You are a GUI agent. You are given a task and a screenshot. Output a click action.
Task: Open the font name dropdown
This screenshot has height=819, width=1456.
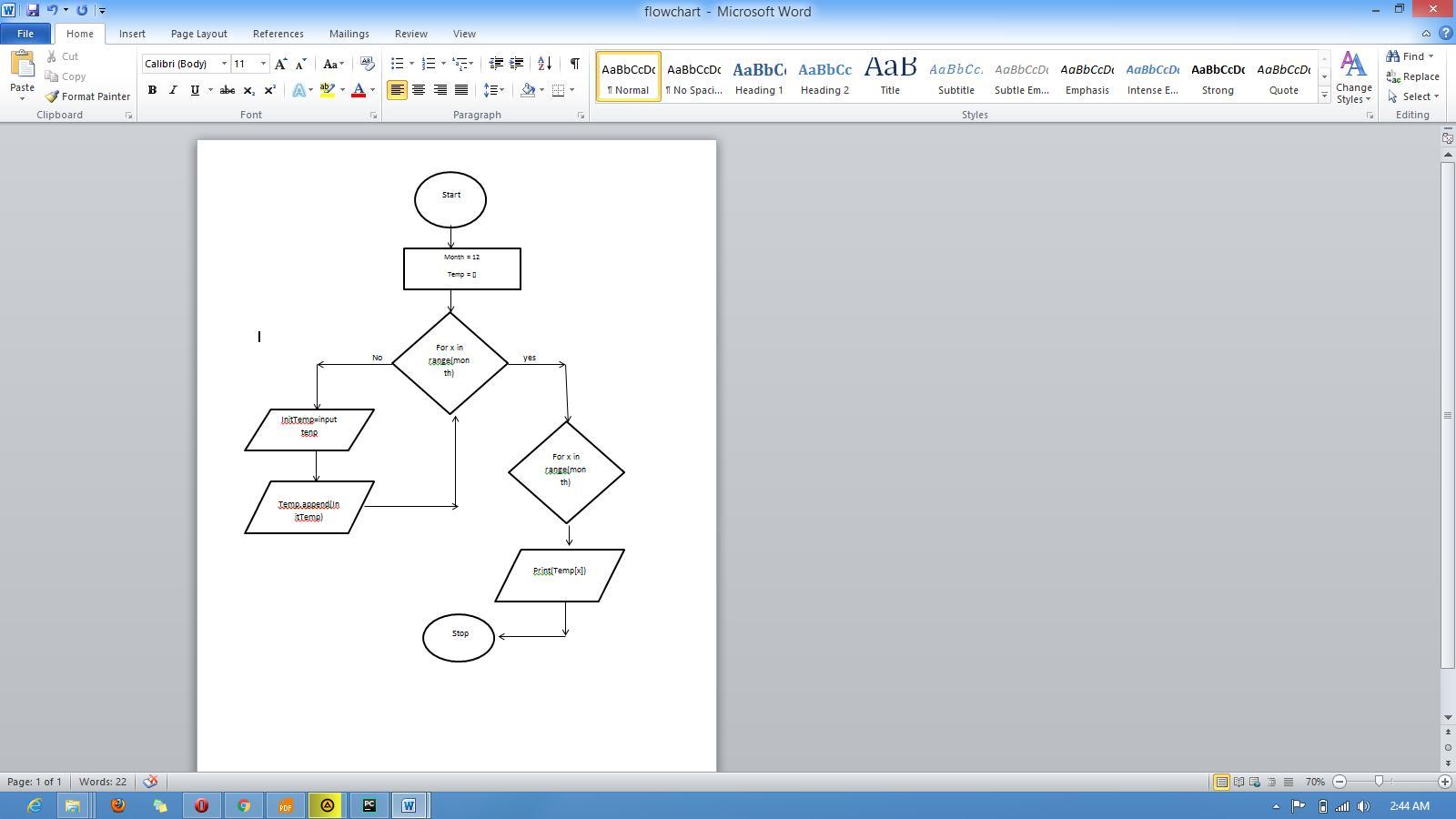click(x=224, y=64)
